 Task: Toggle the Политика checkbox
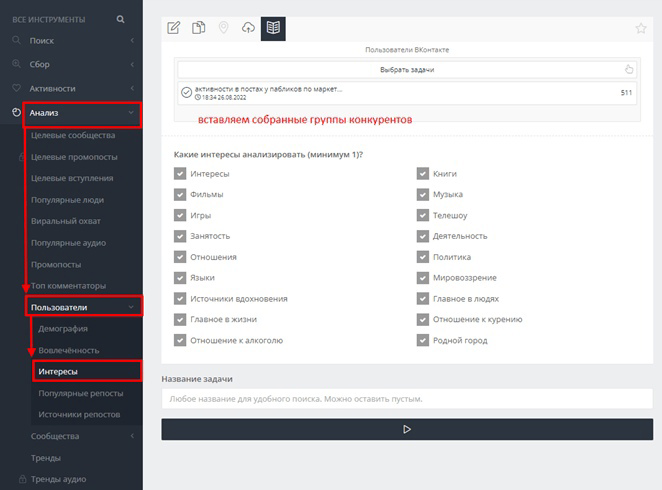click(423, 257)
